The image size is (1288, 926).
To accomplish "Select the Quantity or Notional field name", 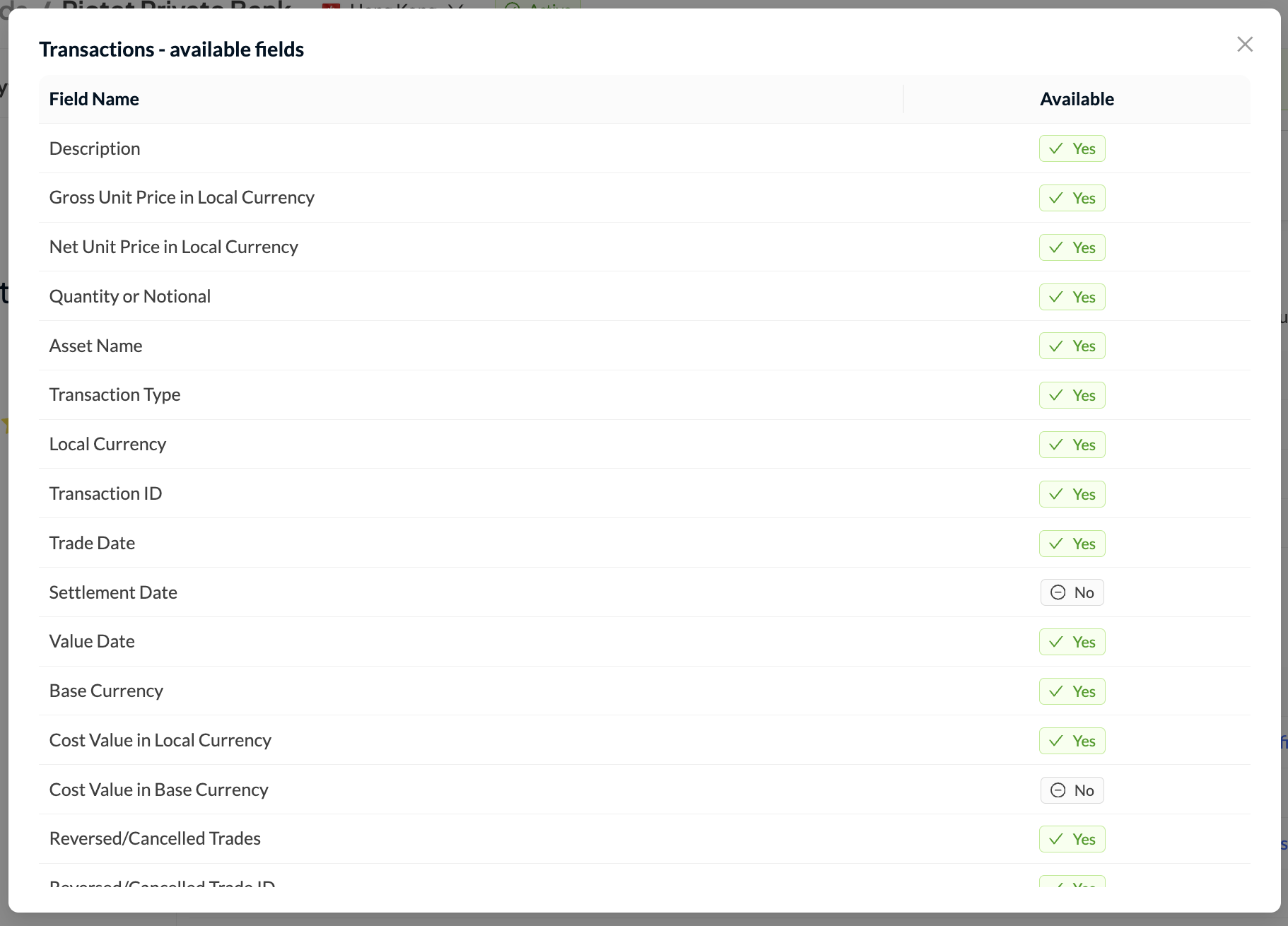I will 130,296.
